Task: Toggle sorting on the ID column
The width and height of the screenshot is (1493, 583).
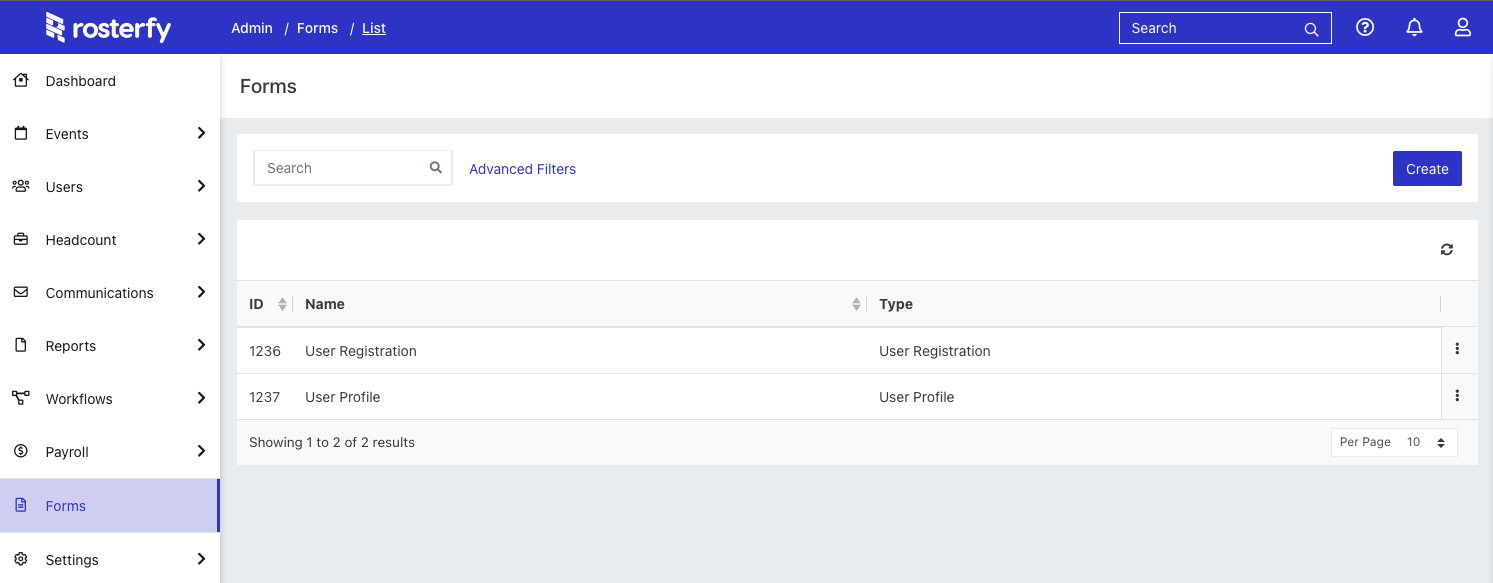Action: tap(280, 303)
